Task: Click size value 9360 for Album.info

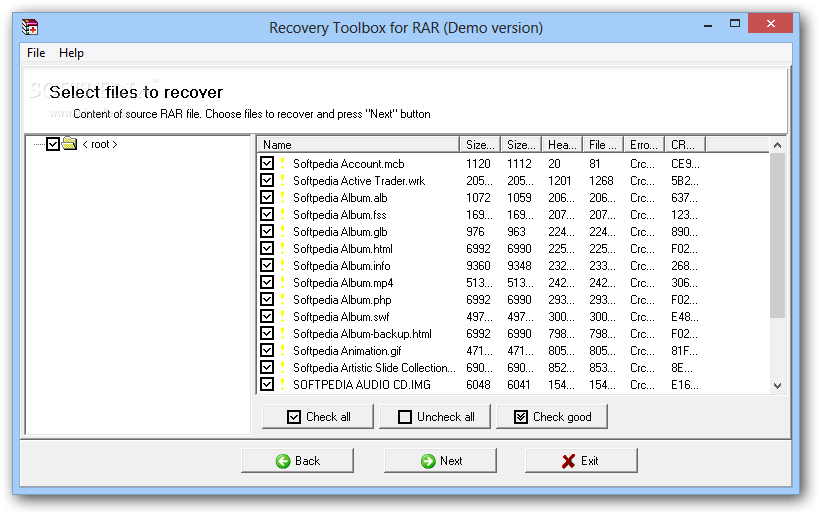Action: [479, 266]
